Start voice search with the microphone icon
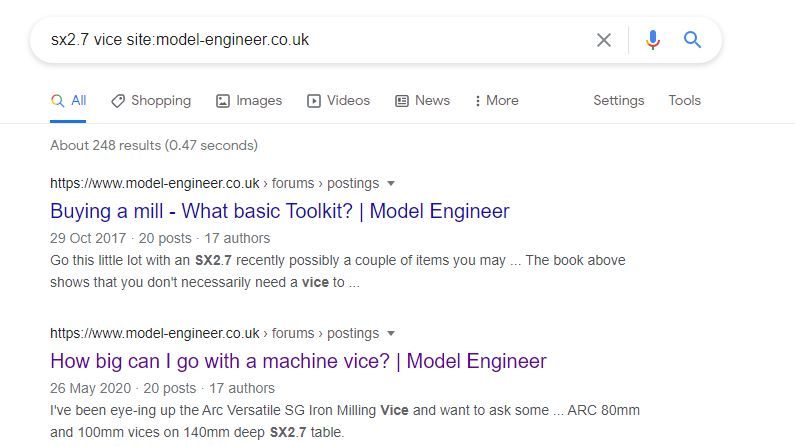The image size is (795, 446). click(653, 40)
